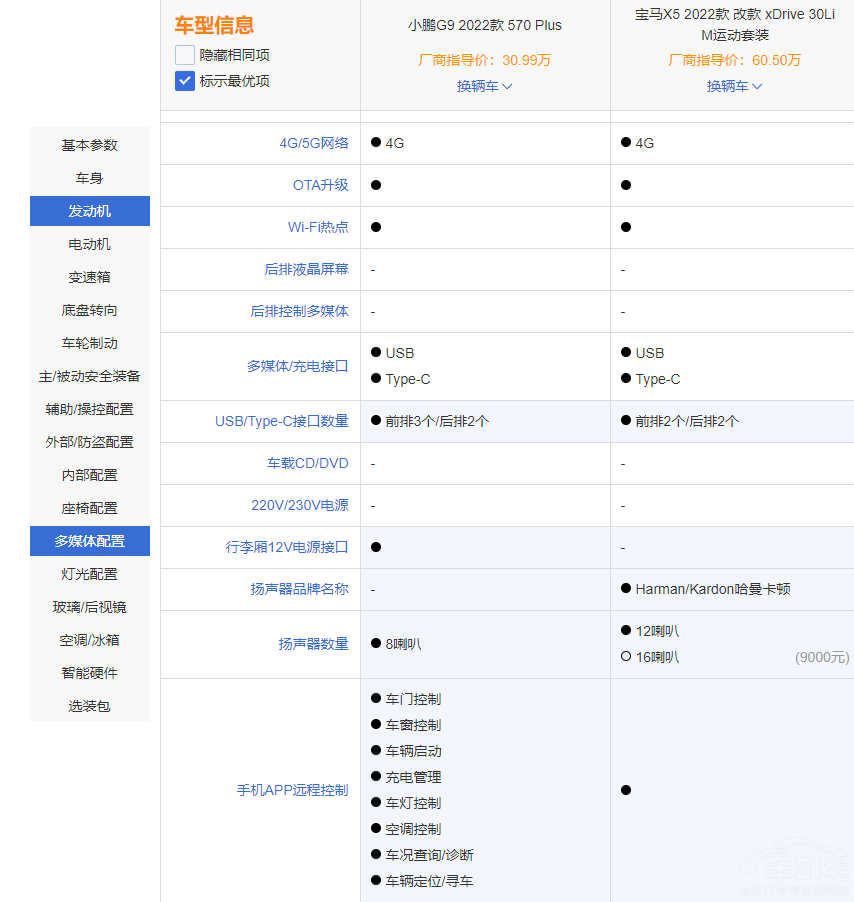Open 扬声器品牌名称 parameter link
854x902 pixels.
[x=300, y=589]
